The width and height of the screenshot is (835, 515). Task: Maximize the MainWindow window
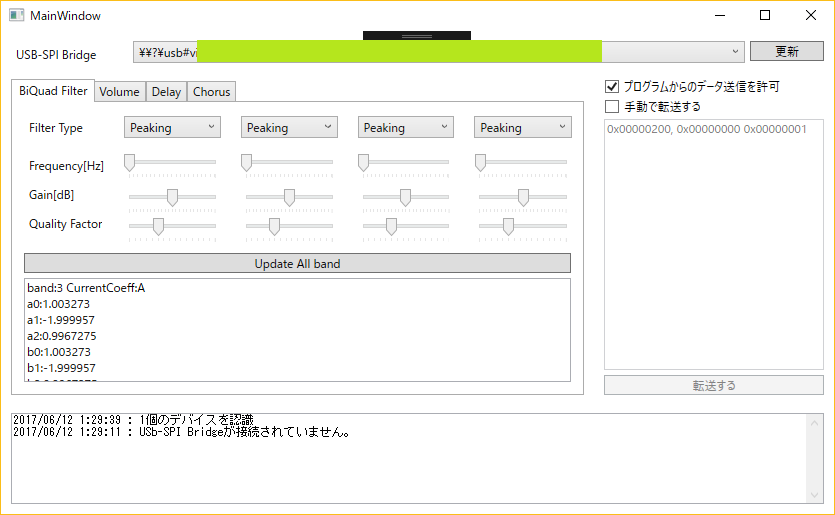(x=765, y=15)
